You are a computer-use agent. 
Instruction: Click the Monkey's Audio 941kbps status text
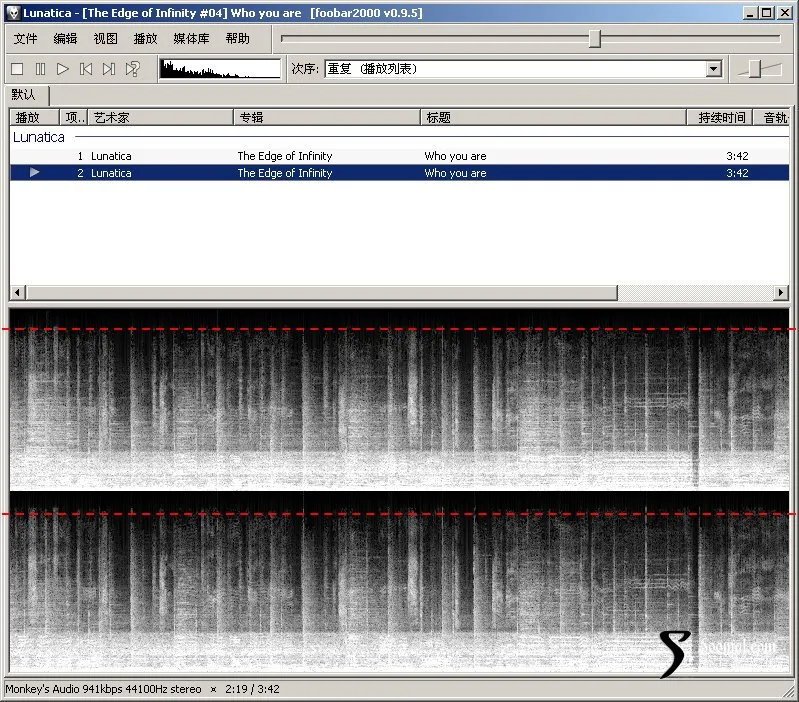click(103, 689)
